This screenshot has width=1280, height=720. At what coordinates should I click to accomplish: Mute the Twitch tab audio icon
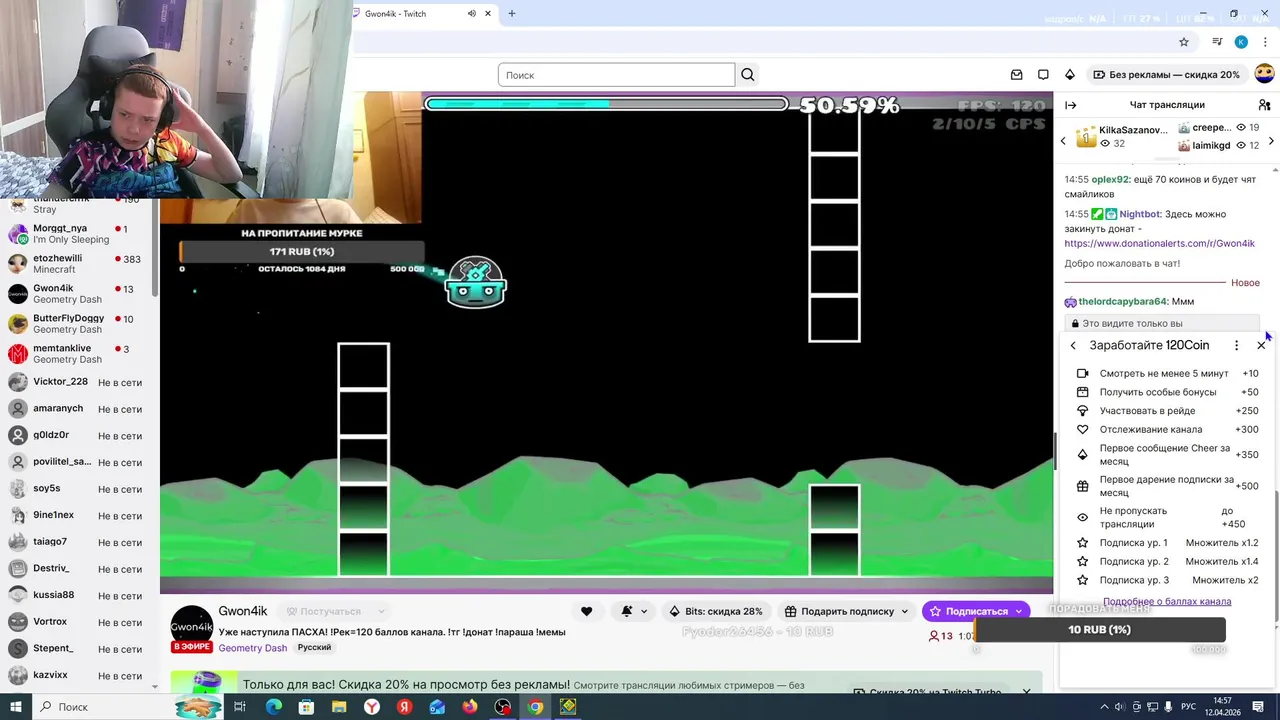472,14
